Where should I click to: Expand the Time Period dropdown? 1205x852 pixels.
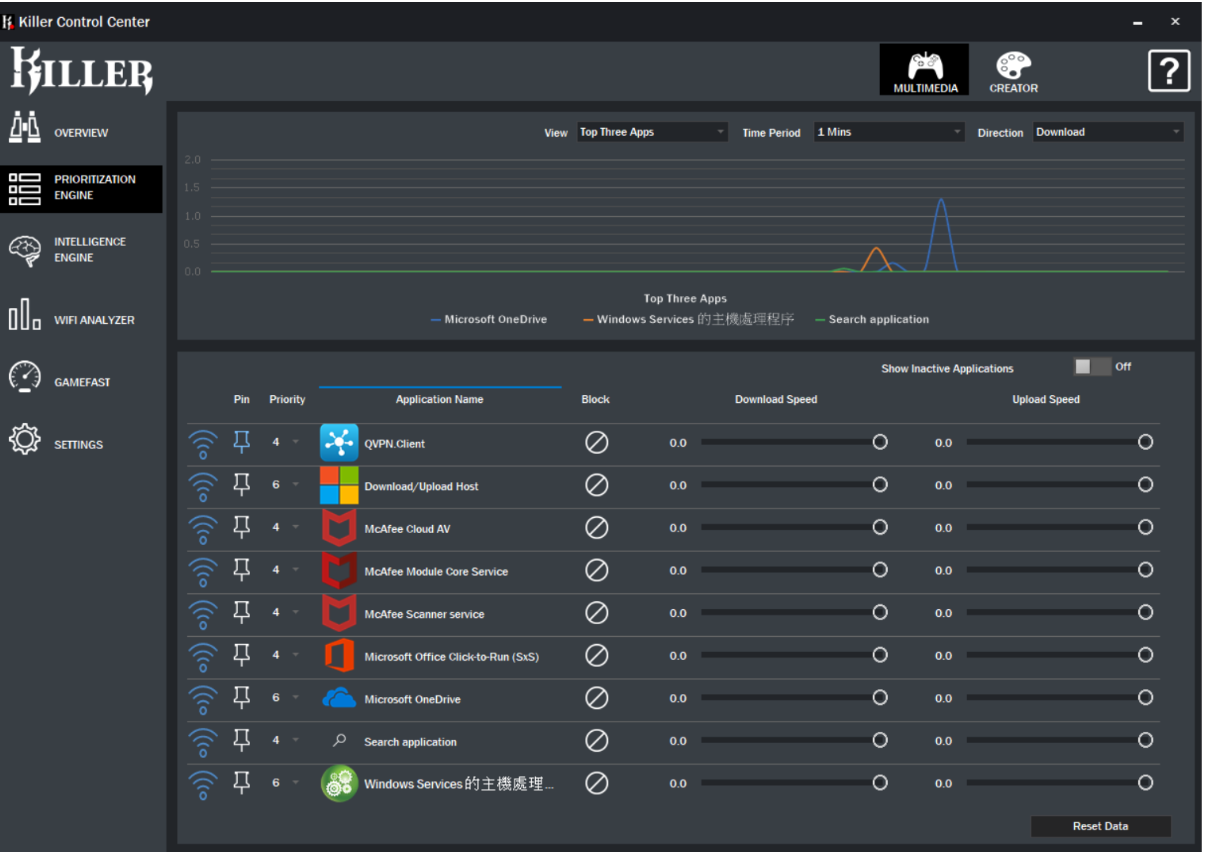pyautogui.click(x=889, y=132)
